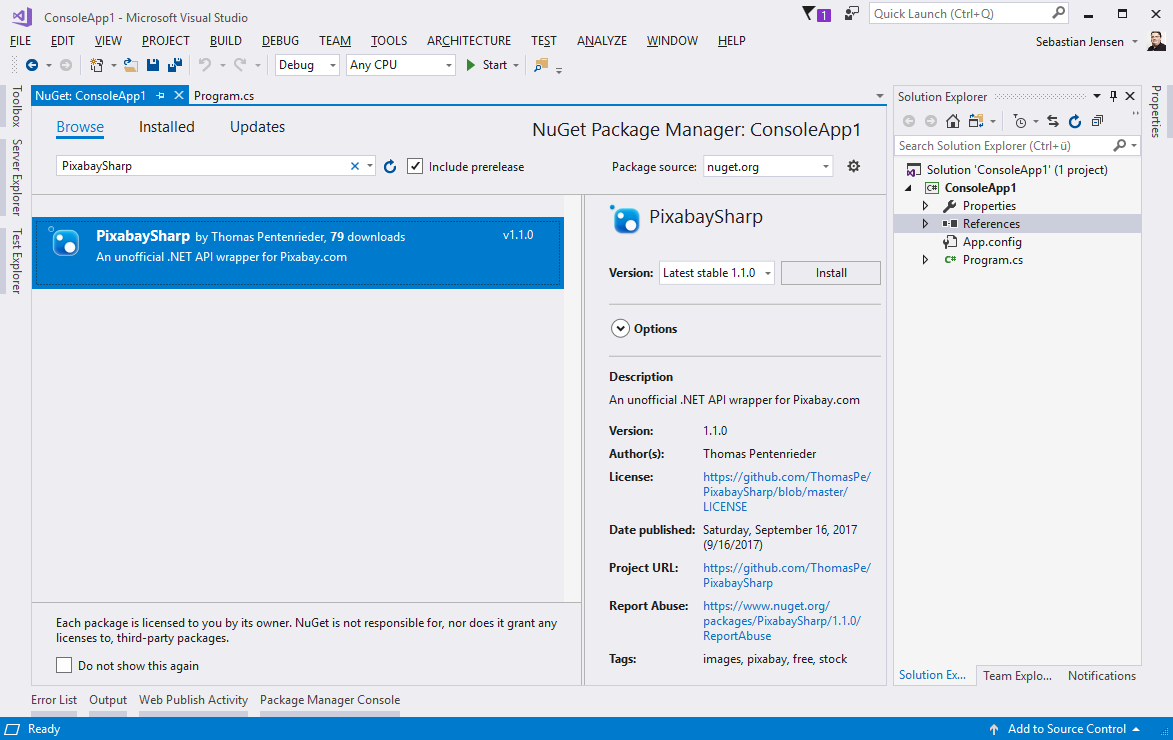Switch to the Installed tab
Image resolution: width=1173 pixels, height=740 pixels.
pyautogui.click(x=166, y=127)
